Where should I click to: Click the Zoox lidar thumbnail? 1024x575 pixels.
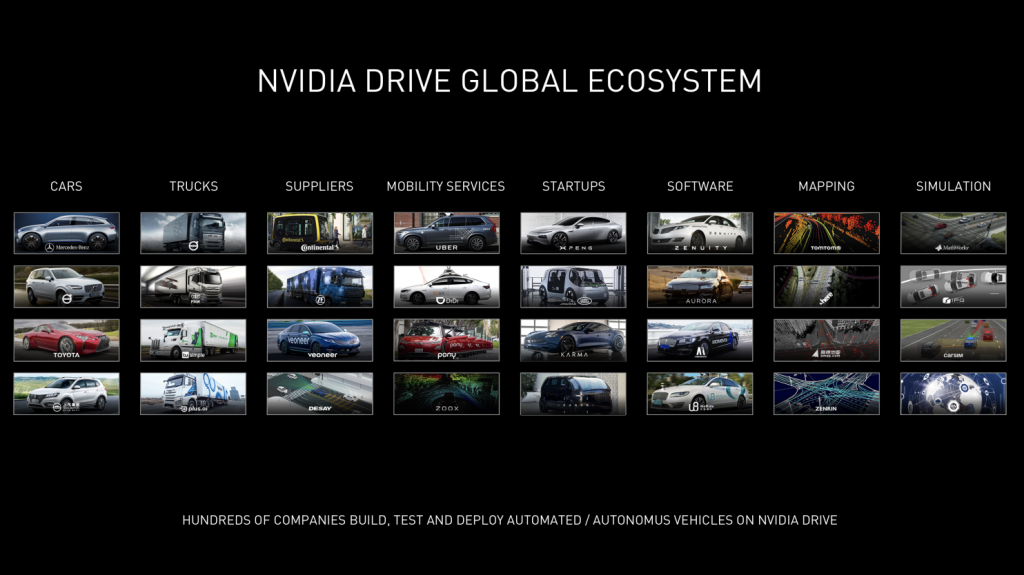tap(447, 393)
